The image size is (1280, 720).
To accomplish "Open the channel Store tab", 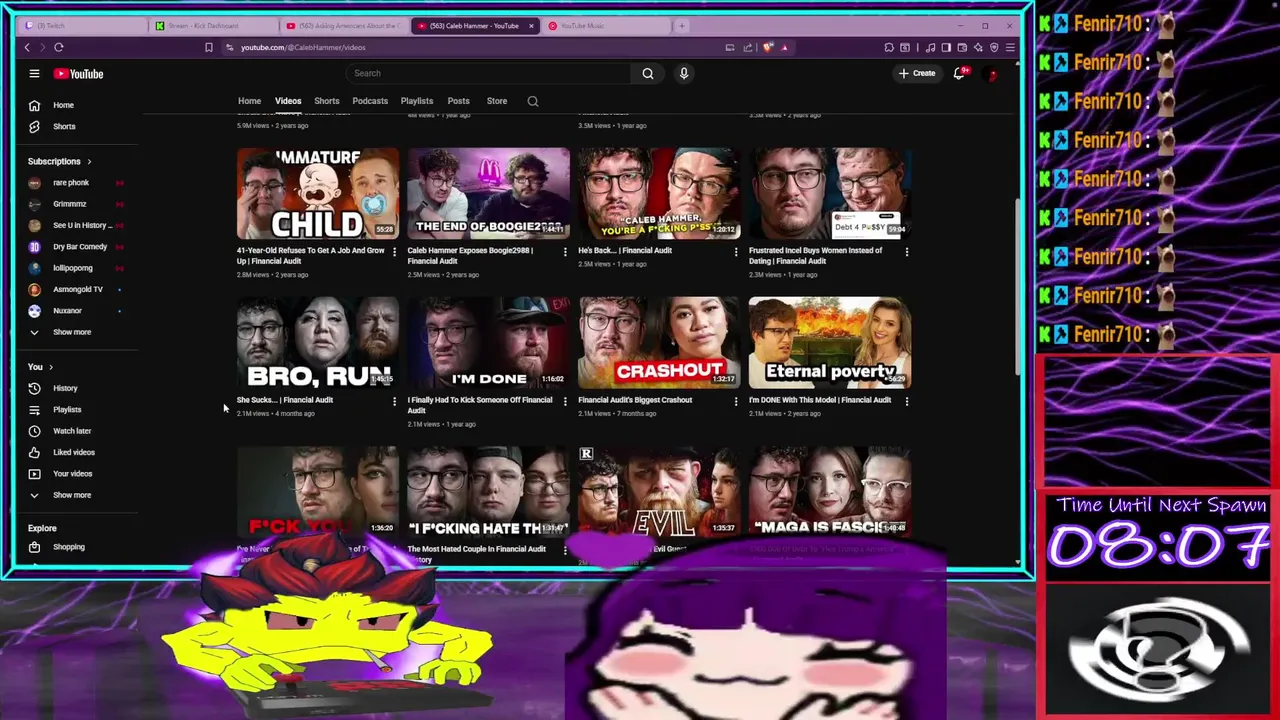I will [497, 101].
